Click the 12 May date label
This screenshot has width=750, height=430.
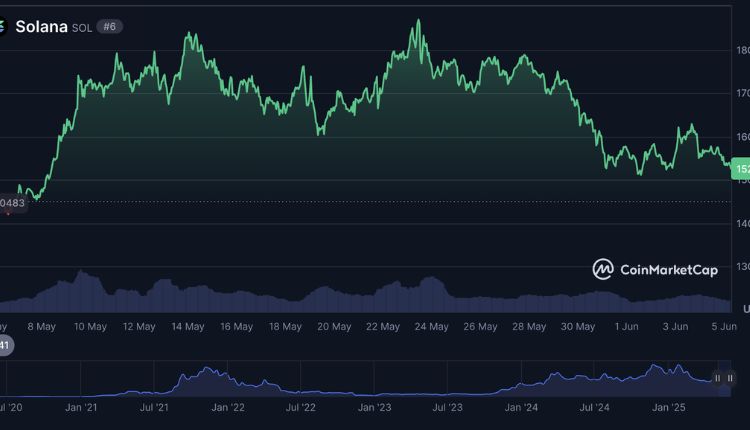point(139,327)
